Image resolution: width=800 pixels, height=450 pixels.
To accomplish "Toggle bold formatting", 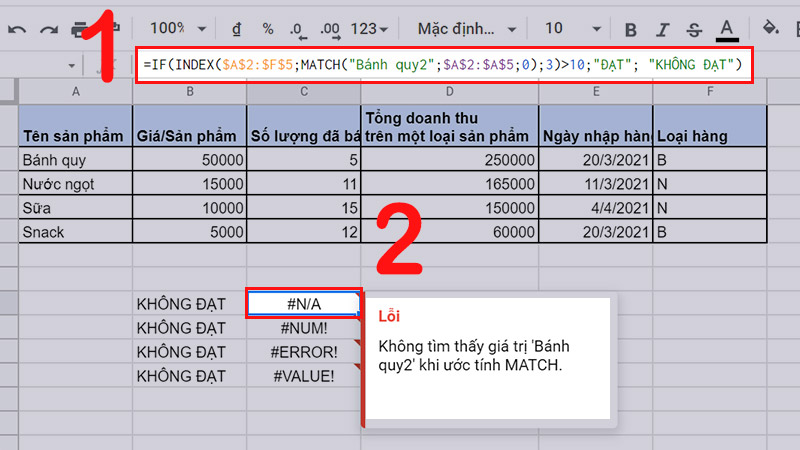I will coord(631,29).
